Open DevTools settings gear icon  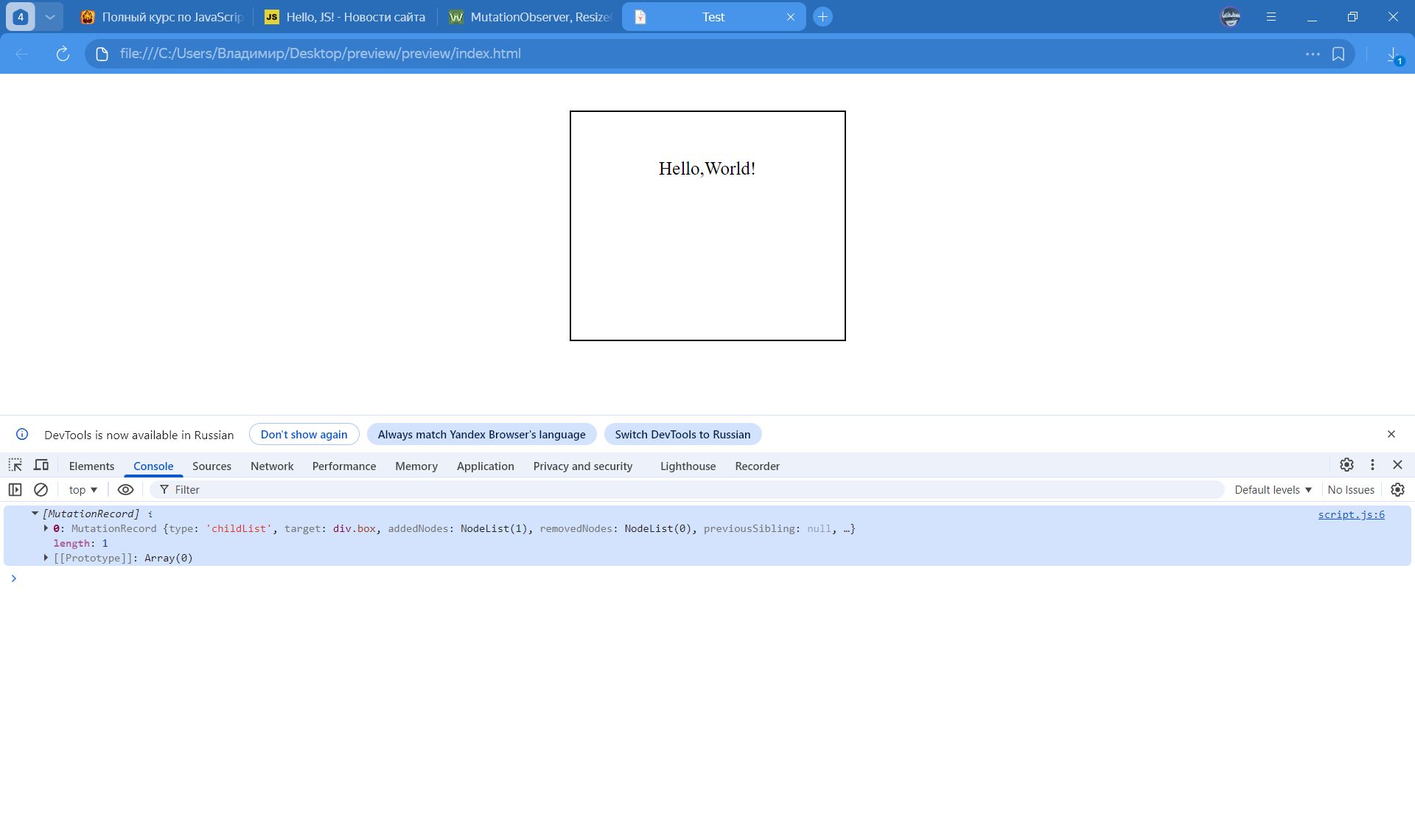1346,465
